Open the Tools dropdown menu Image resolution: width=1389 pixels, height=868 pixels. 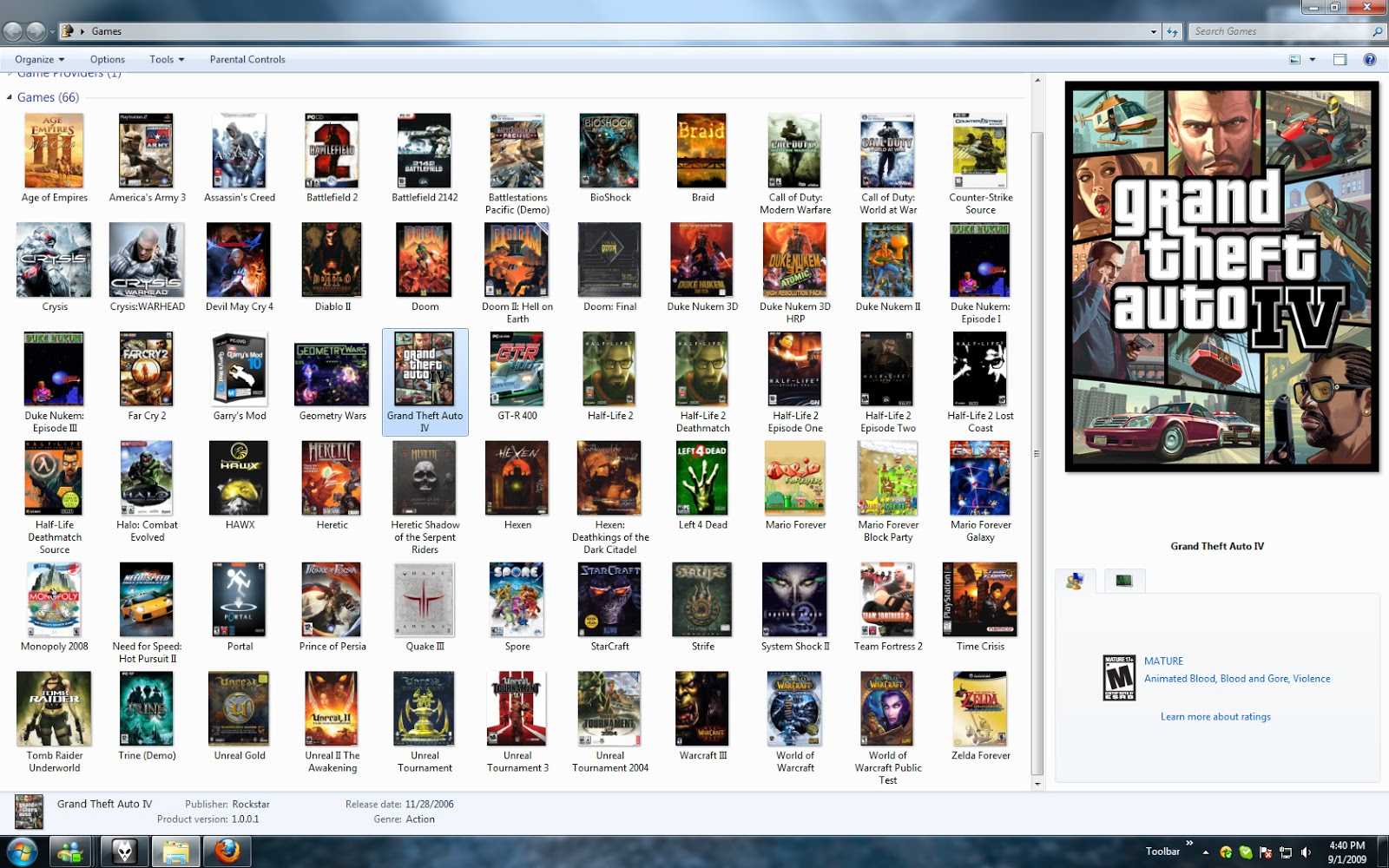[x=167, y=59]
